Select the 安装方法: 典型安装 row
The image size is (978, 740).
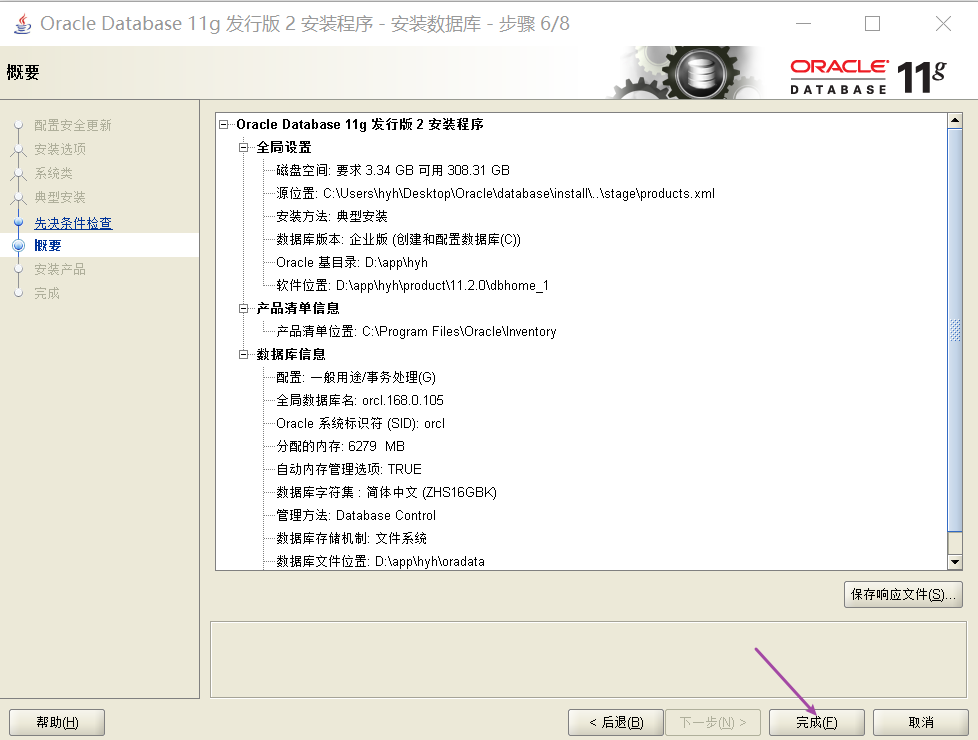(332, 217)
